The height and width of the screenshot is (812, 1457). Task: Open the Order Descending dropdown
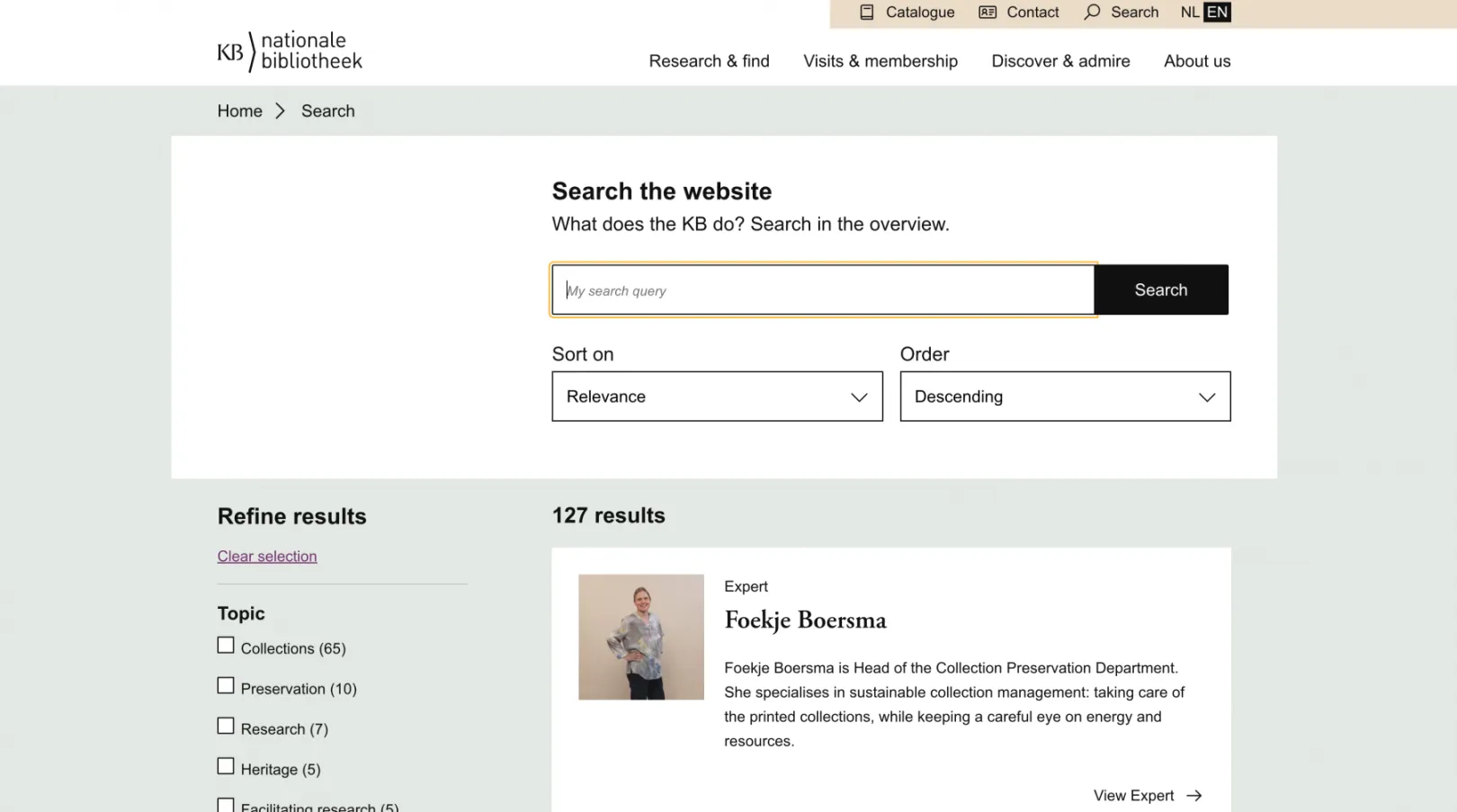[1065, 397]
